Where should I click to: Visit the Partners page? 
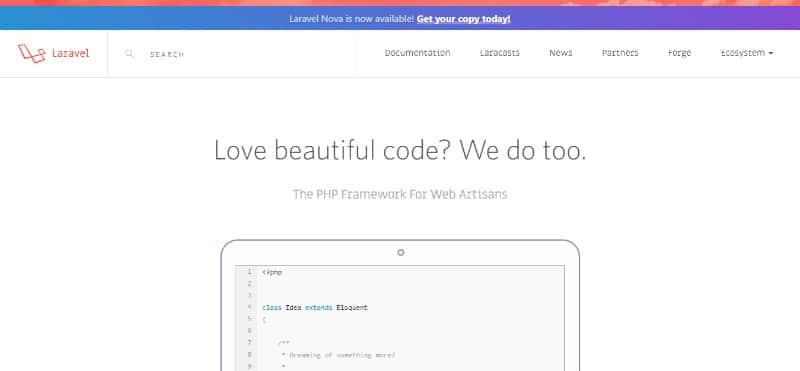(620, 53)
